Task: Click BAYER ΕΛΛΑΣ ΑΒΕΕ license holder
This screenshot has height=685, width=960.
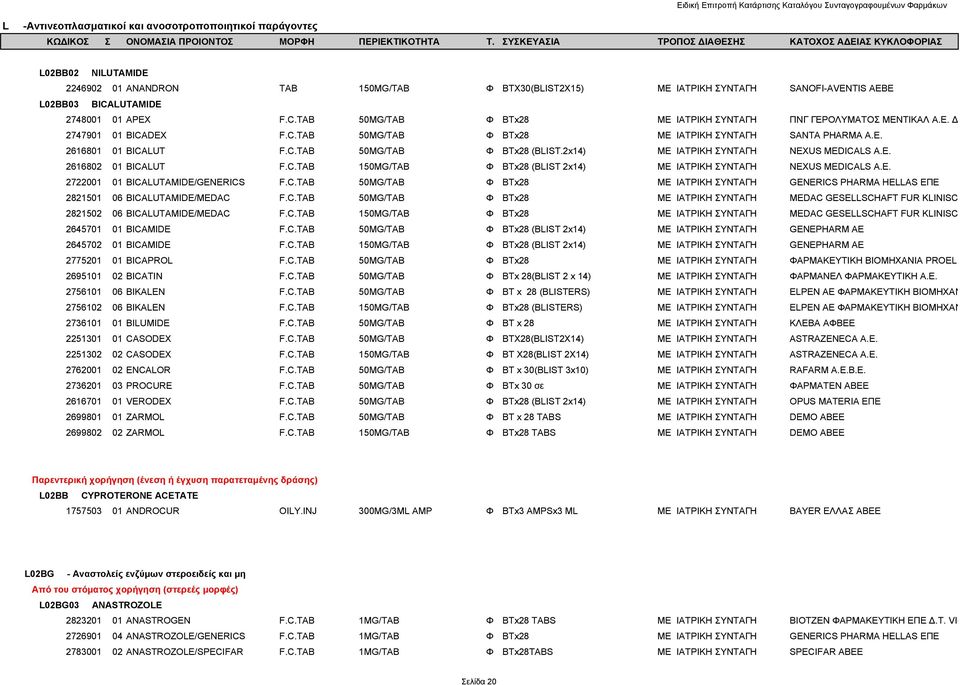Action: tap(835, 511)
